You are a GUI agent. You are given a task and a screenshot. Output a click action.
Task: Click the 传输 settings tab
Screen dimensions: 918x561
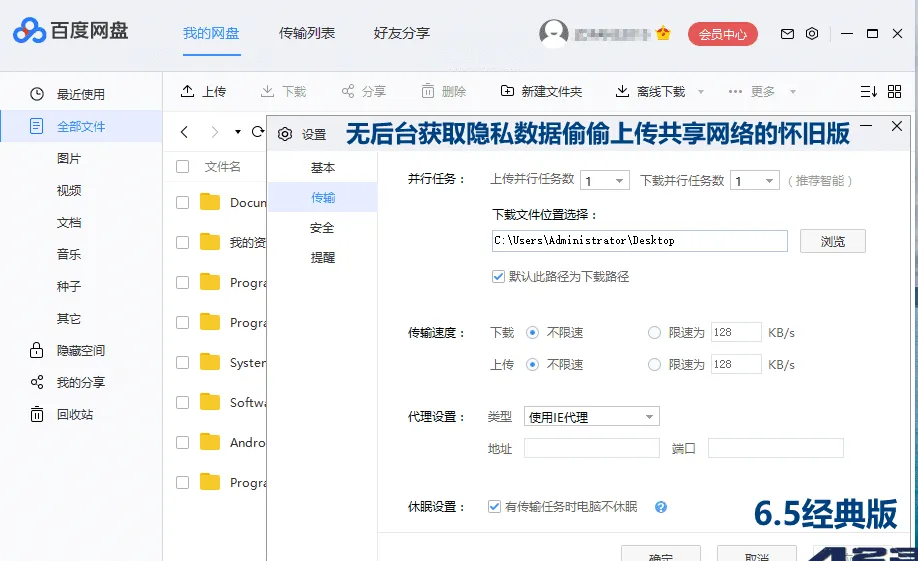pyautogui.click(x=323, y=197)
